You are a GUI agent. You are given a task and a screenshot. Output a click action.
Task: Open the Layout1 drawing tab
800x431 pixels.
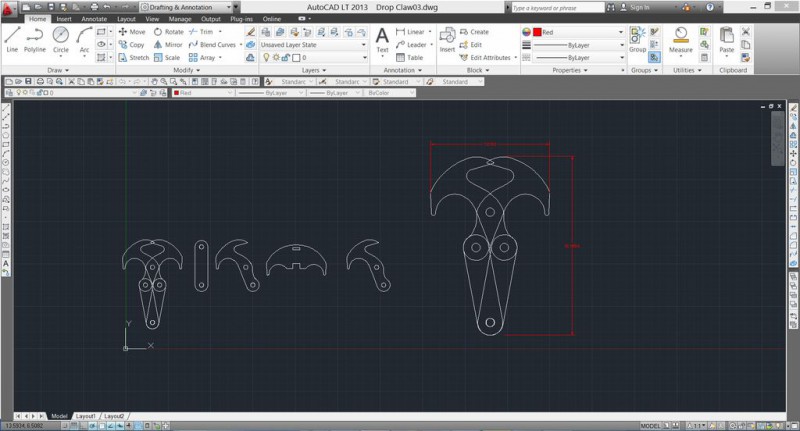[x=86, y=416]
